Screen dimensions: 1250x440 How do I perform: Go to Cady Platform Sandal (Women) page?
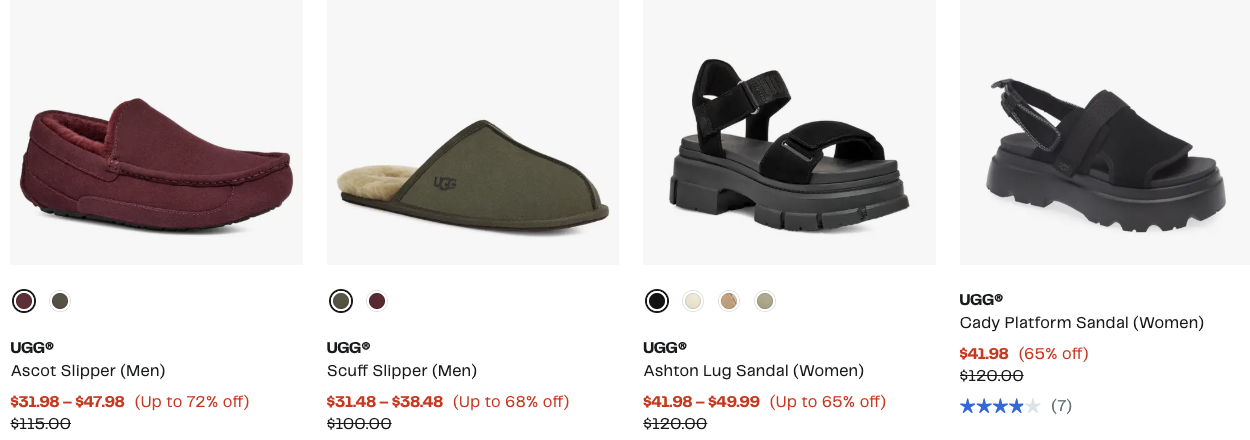point(1081,323)
